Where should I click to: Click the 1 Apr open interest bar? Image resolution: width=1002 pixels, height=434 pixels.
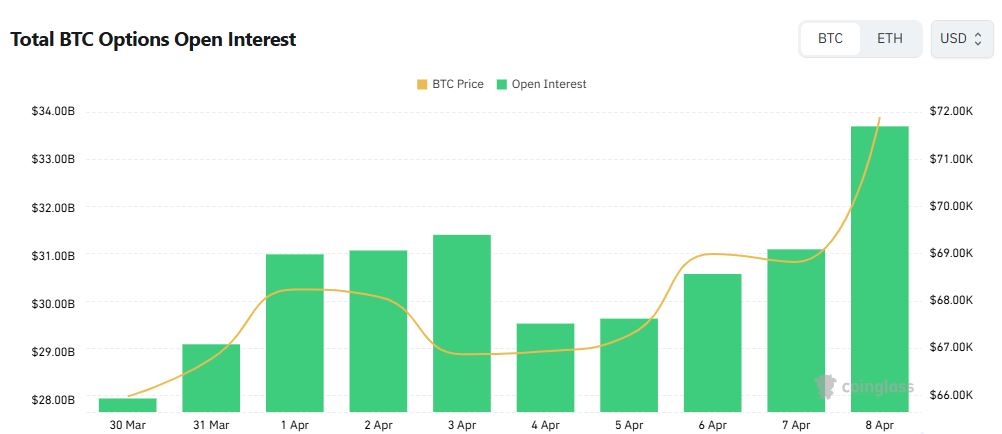295,333
